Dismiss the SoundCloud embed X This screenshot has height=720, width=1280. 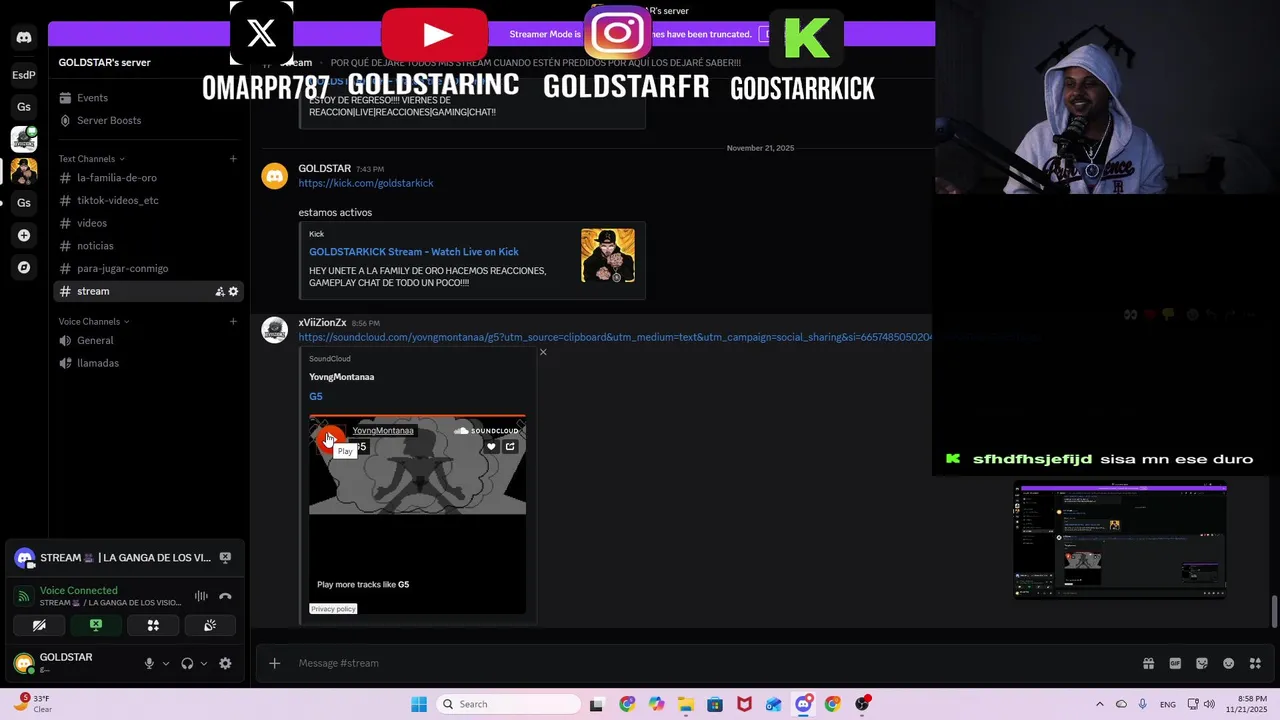point(543,352)
